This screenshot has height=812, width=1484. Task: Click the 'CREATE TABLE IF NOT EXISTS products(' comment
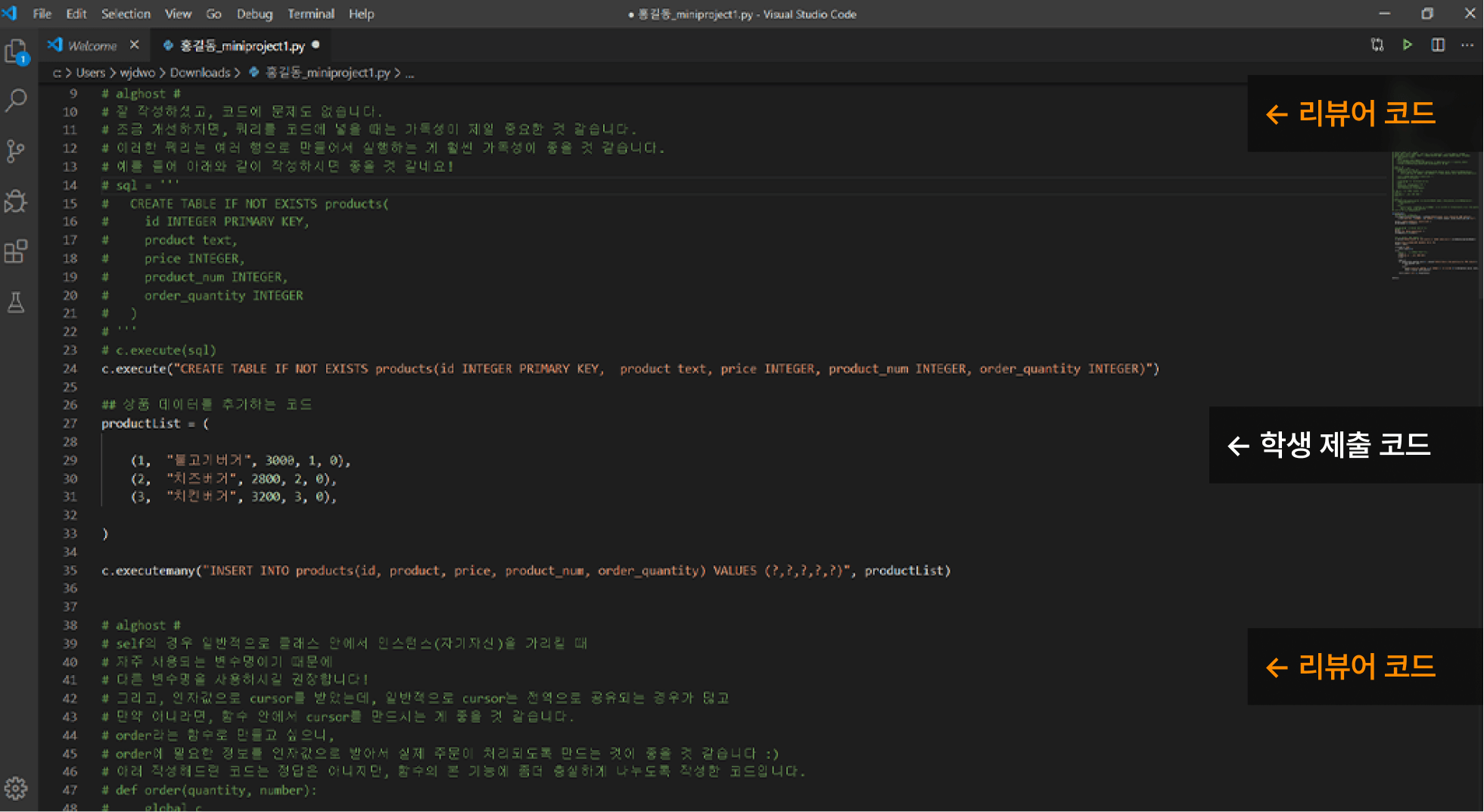245,204
